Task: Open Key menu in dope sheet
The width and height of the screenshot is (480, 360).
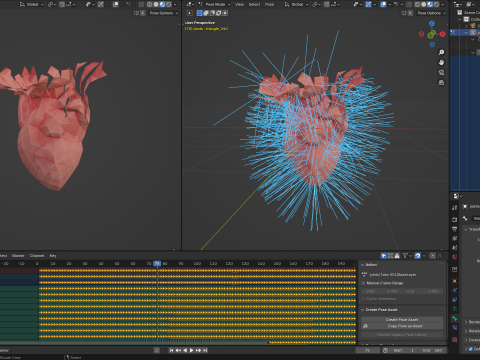Action: coord(53,256)
